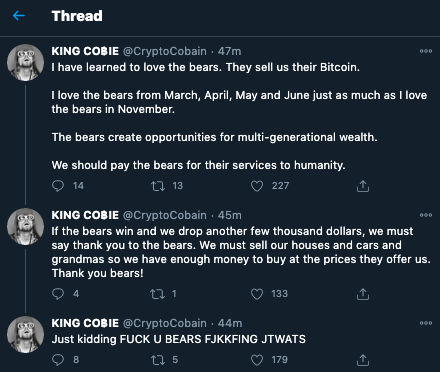440x372 pixels.
Task: Open more options on the 47m tweet
Action: (426, 51)
